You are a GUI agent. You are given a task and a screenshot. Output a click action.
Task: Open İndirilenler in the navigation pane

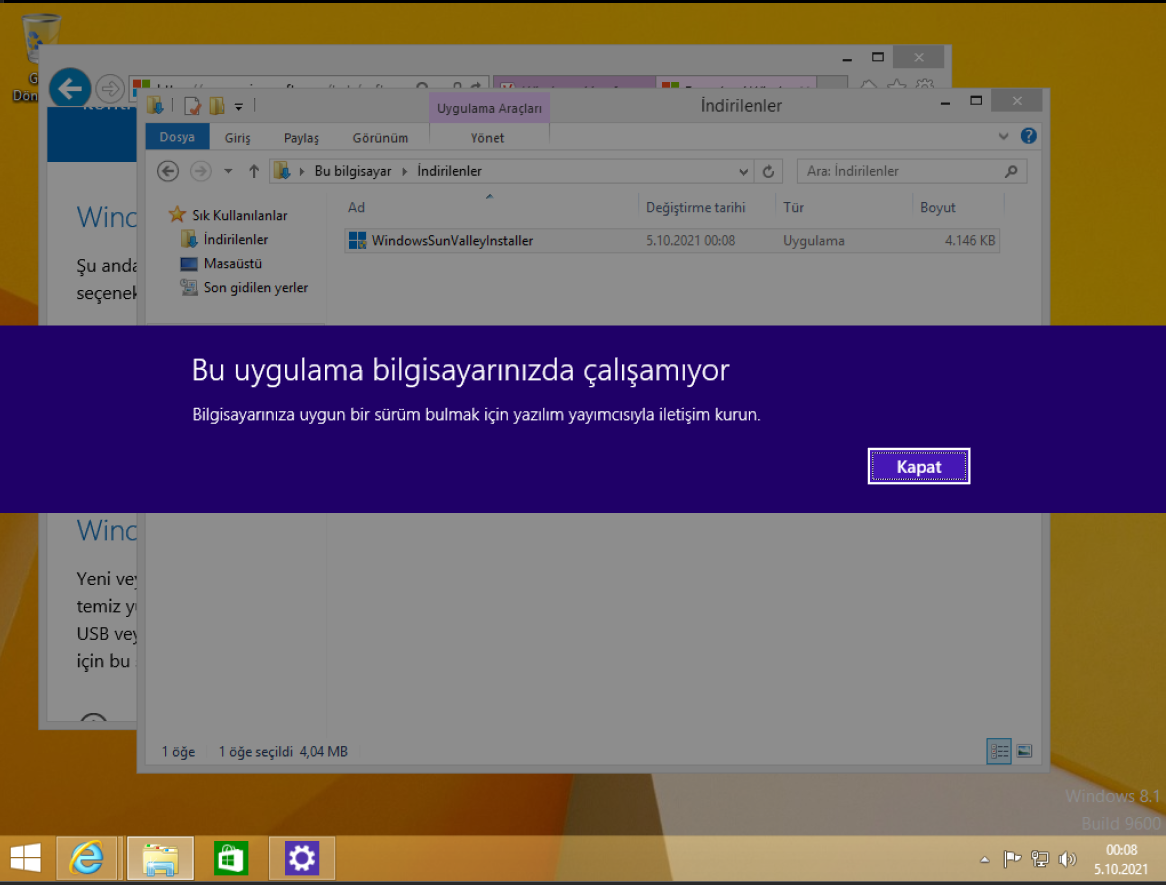point(235,239)
